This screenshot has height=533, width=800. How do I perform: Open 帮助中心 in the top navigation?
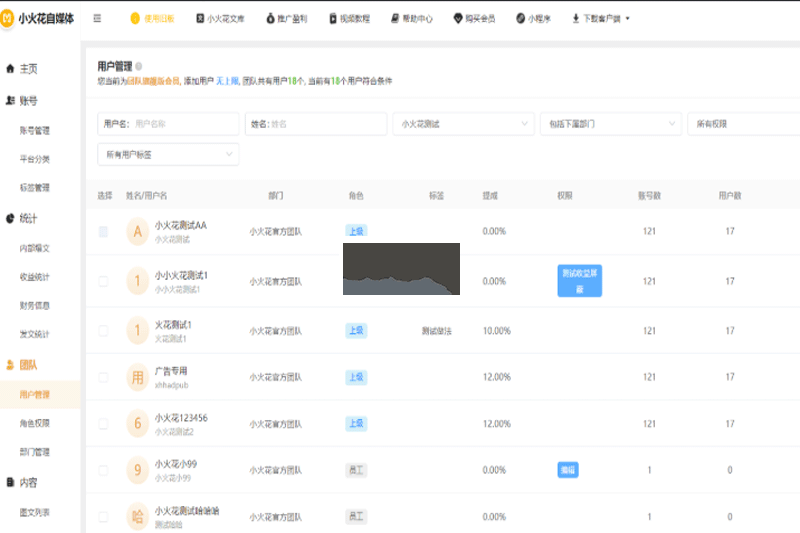tap(411, 18)
